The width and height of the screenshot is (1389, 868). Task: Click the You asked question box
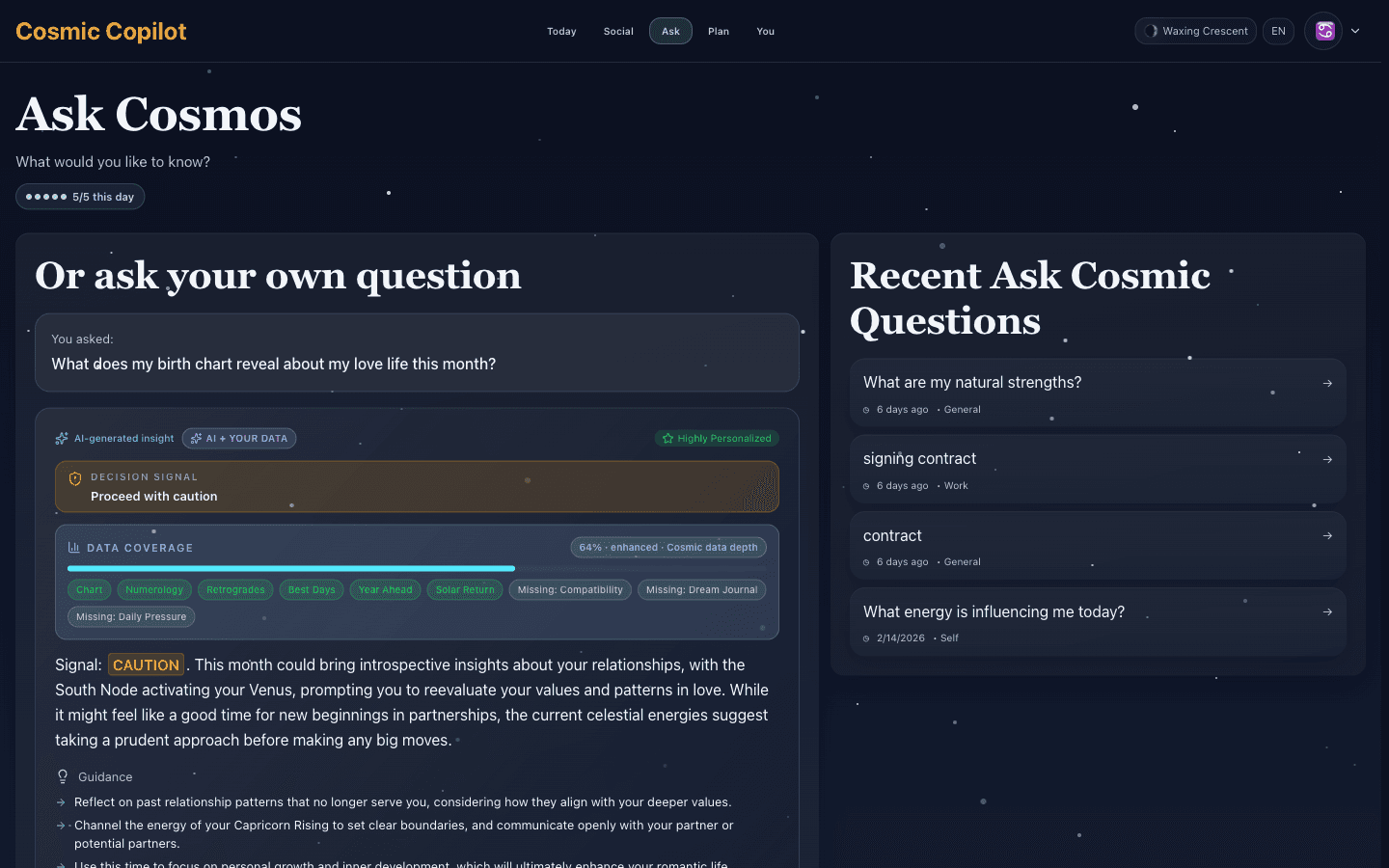point(417,352)
